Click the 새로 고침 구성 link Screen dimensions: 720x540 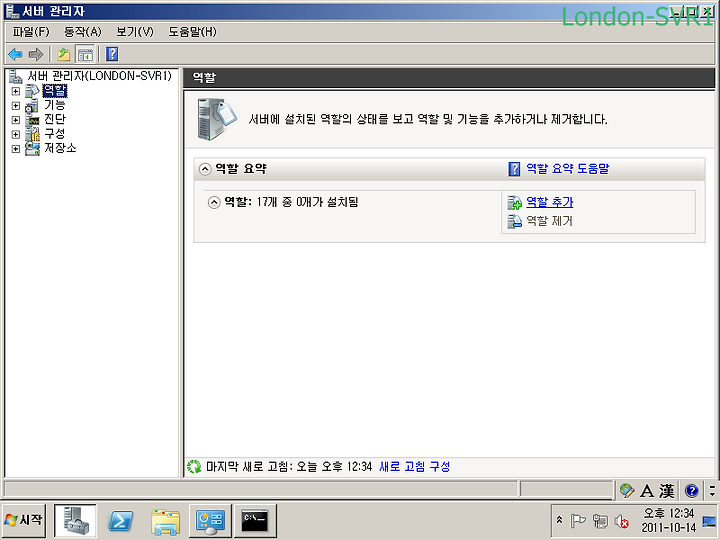click(x=415, y=467)
